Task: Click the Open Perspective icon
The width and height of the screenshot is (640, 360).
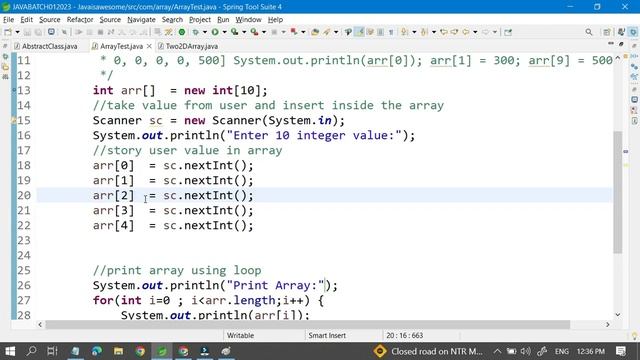Action: coord(607,32)
